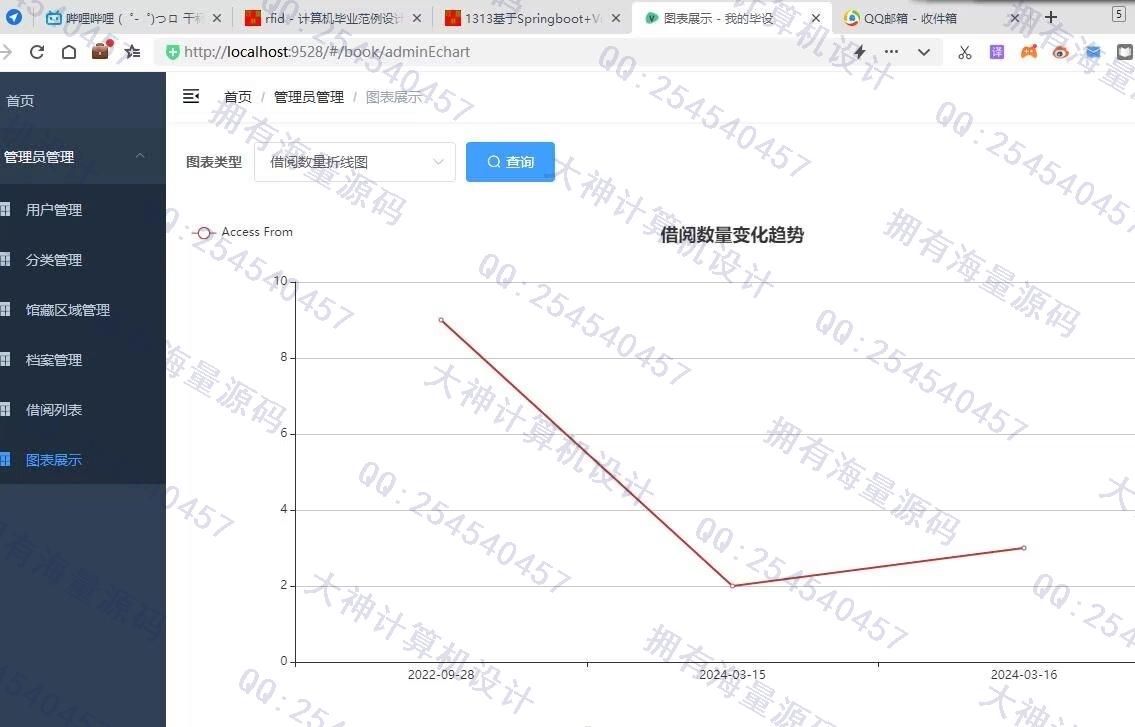The height and width of the screenshot is (727, 1135).
Task: Open 首页 in the sidebar
Action: tap(83, 101)
